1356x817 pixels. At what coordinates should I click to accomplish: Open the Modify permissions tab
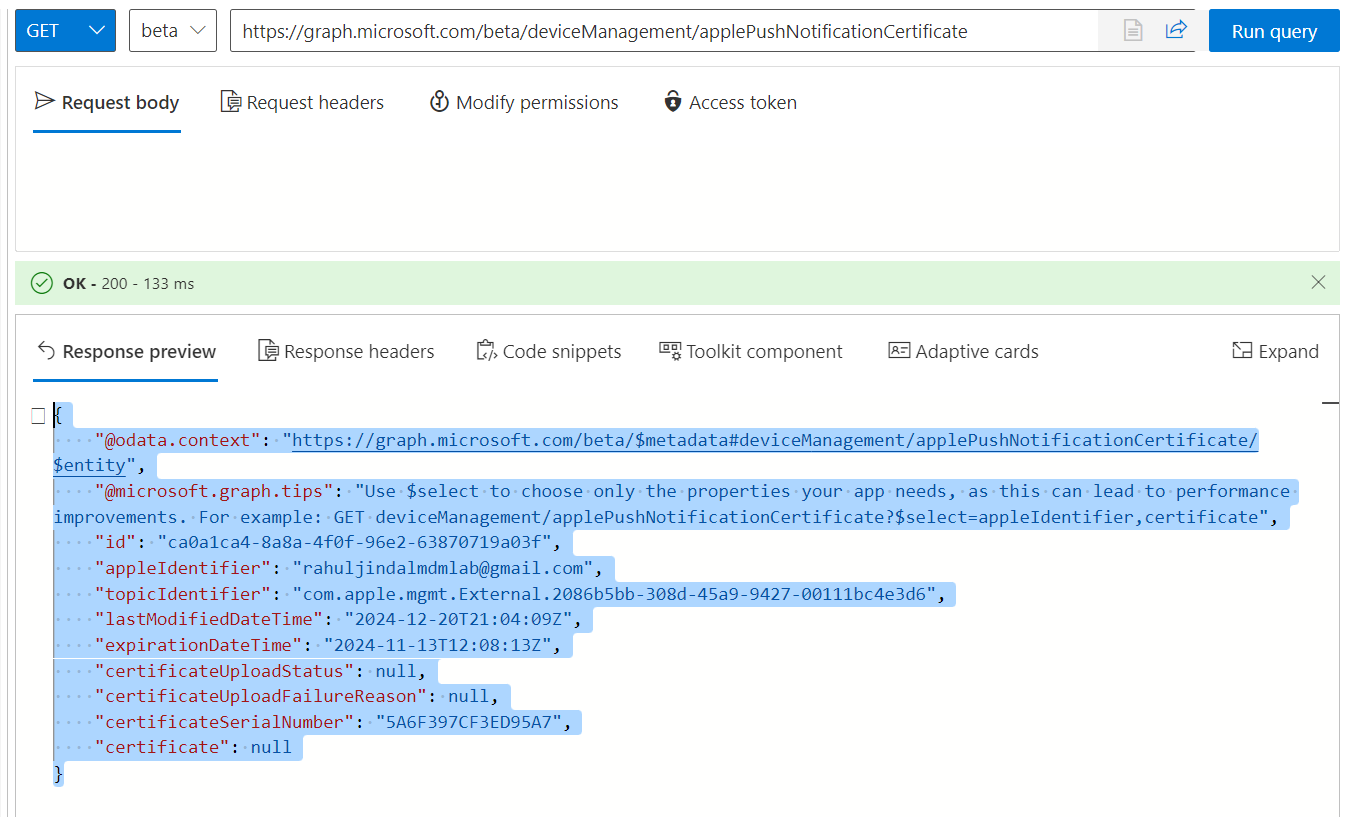click(524, 103)
